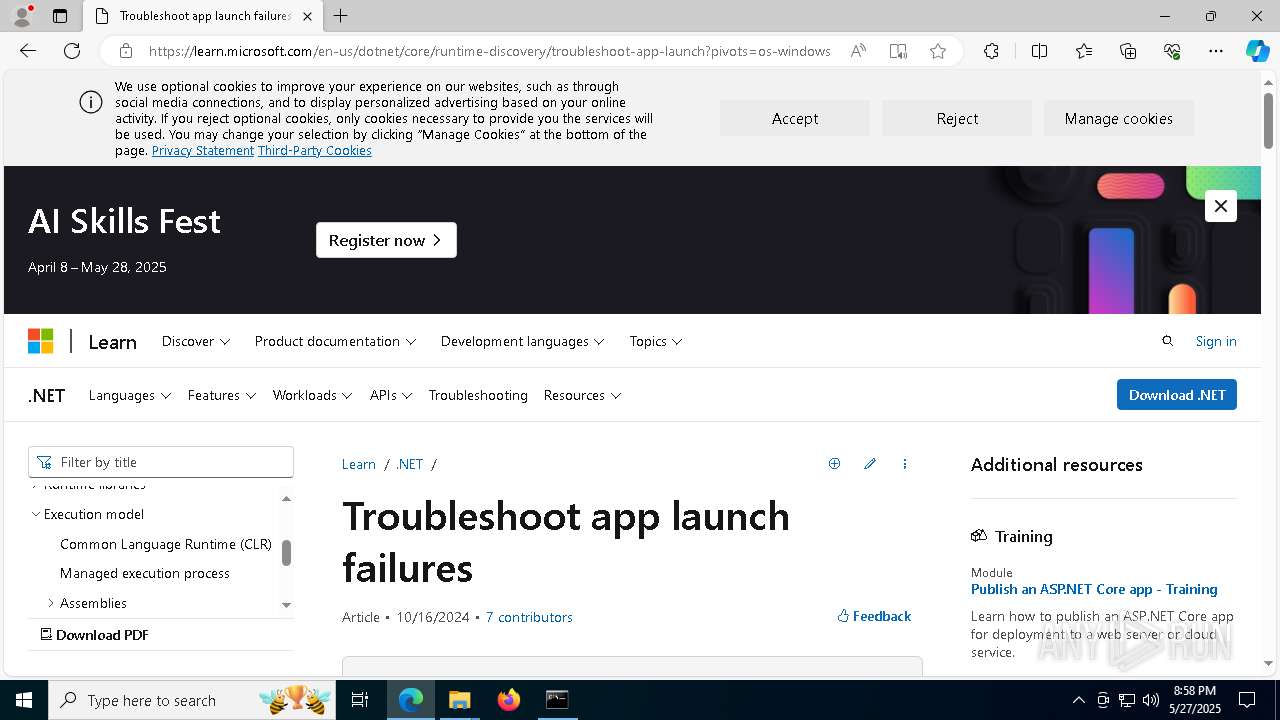
Task: Open Privacy Statement link
Action: [203, 151]
